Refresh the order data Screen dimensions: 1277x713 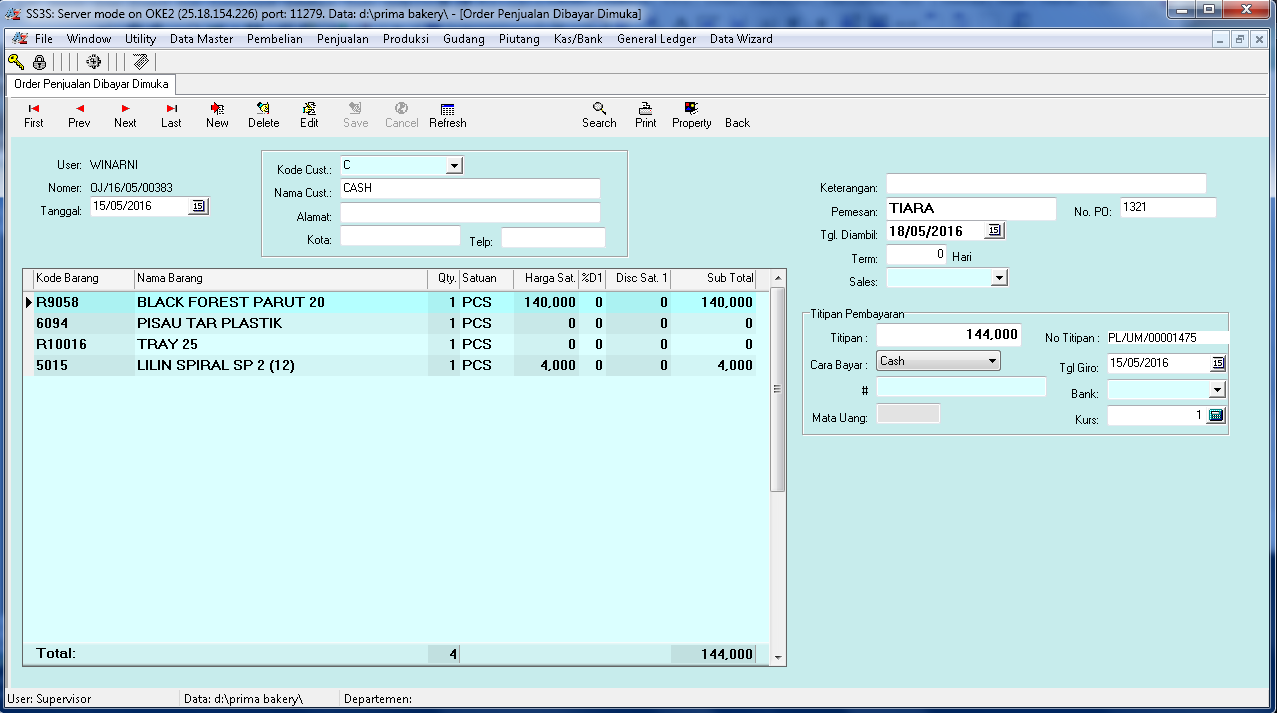pos(448,115)
